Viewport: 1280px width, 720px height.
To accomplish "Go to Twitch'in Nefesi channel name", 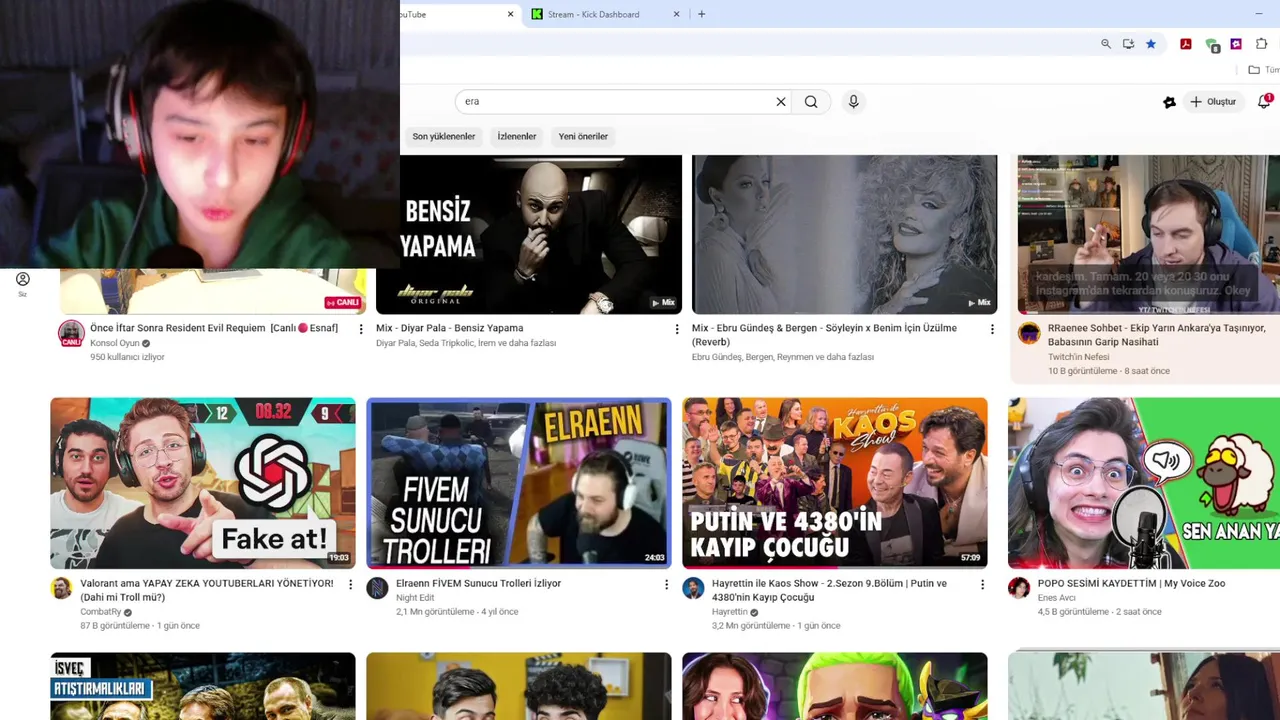I will click(1079, 357).
